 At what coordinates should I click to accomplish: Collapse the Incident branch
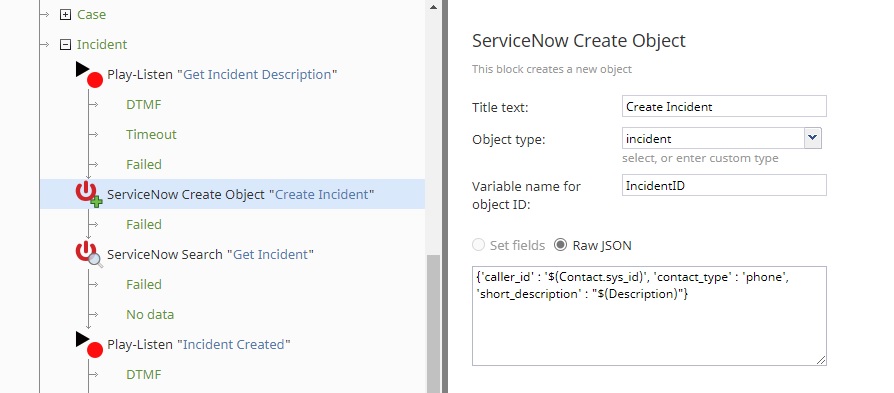coord(66,44)
